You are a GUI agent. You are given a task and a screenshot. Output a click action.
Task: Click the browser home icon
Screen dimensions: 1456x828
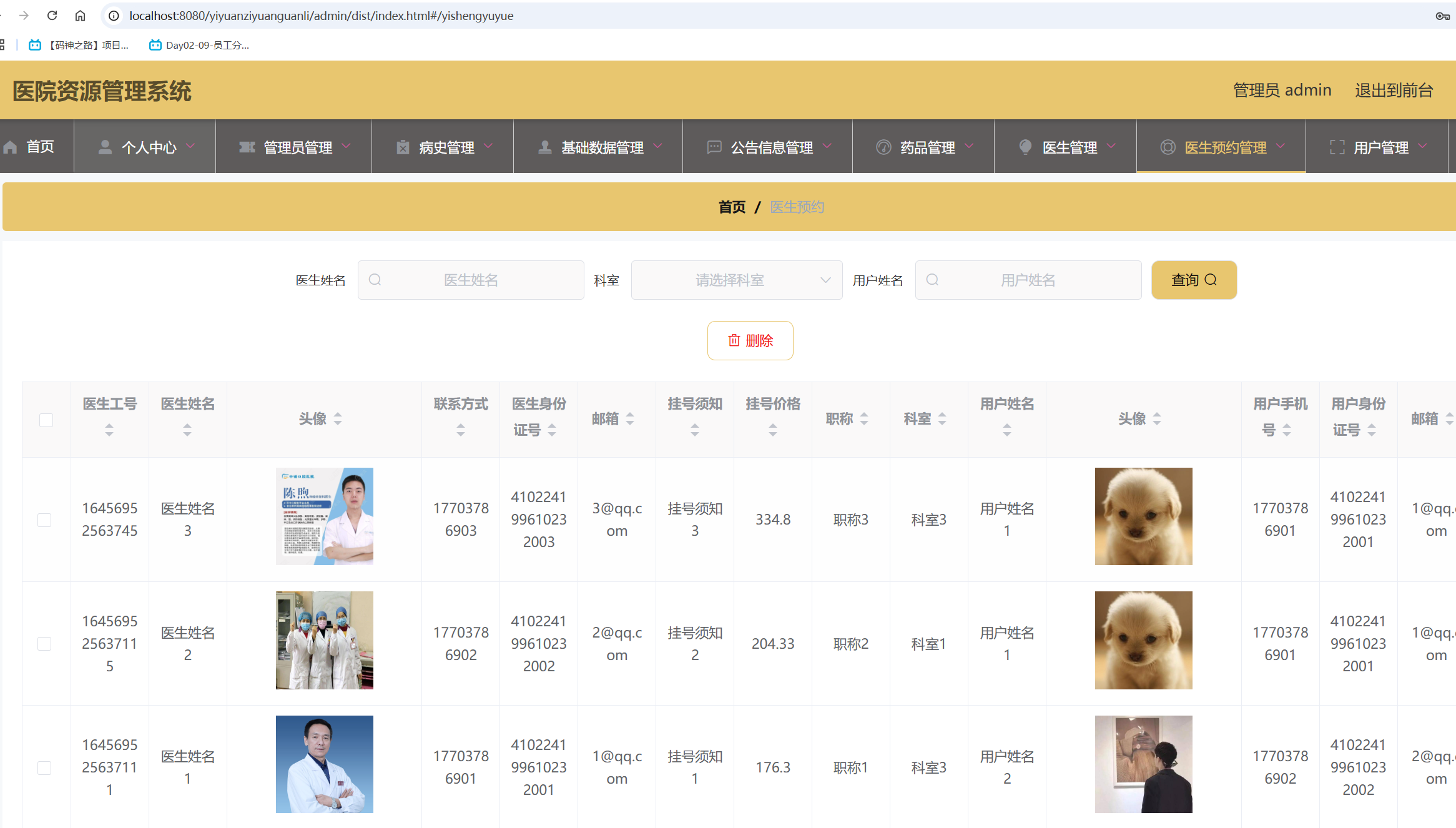tap(80, 16)
